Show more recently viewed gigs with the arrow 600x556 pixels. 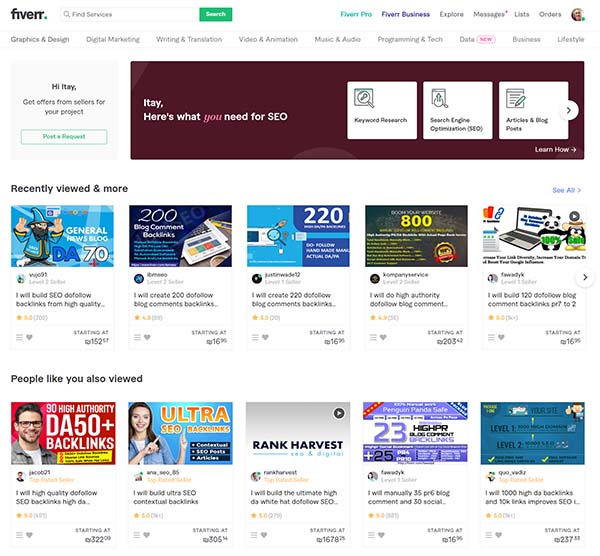585,277
